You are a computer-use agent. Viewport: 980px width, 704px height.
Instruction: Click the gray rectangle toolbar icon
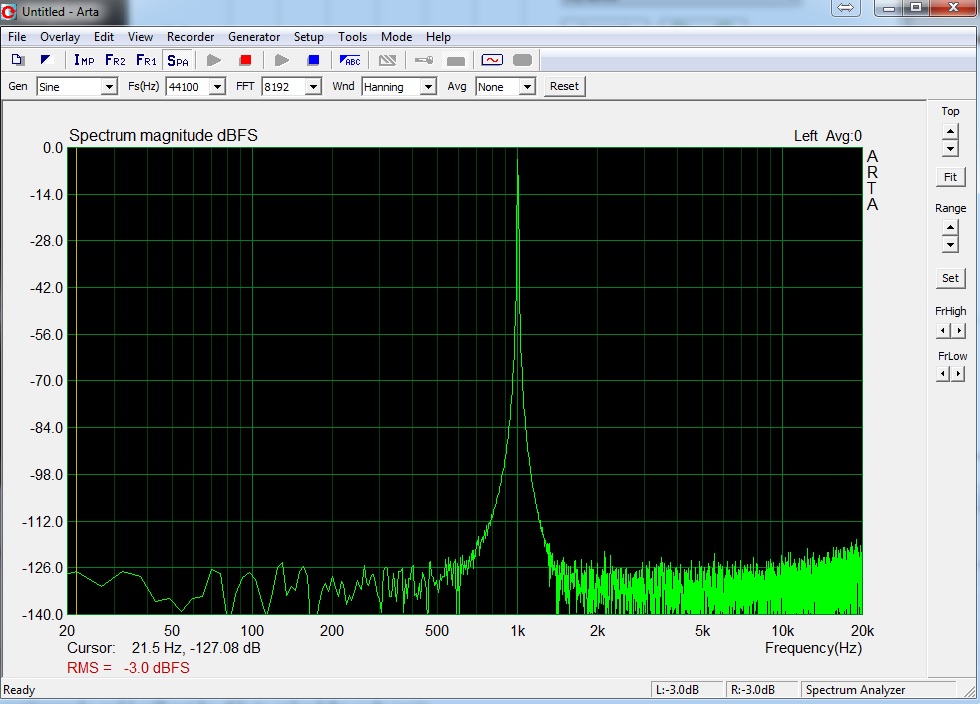point(456,61)
